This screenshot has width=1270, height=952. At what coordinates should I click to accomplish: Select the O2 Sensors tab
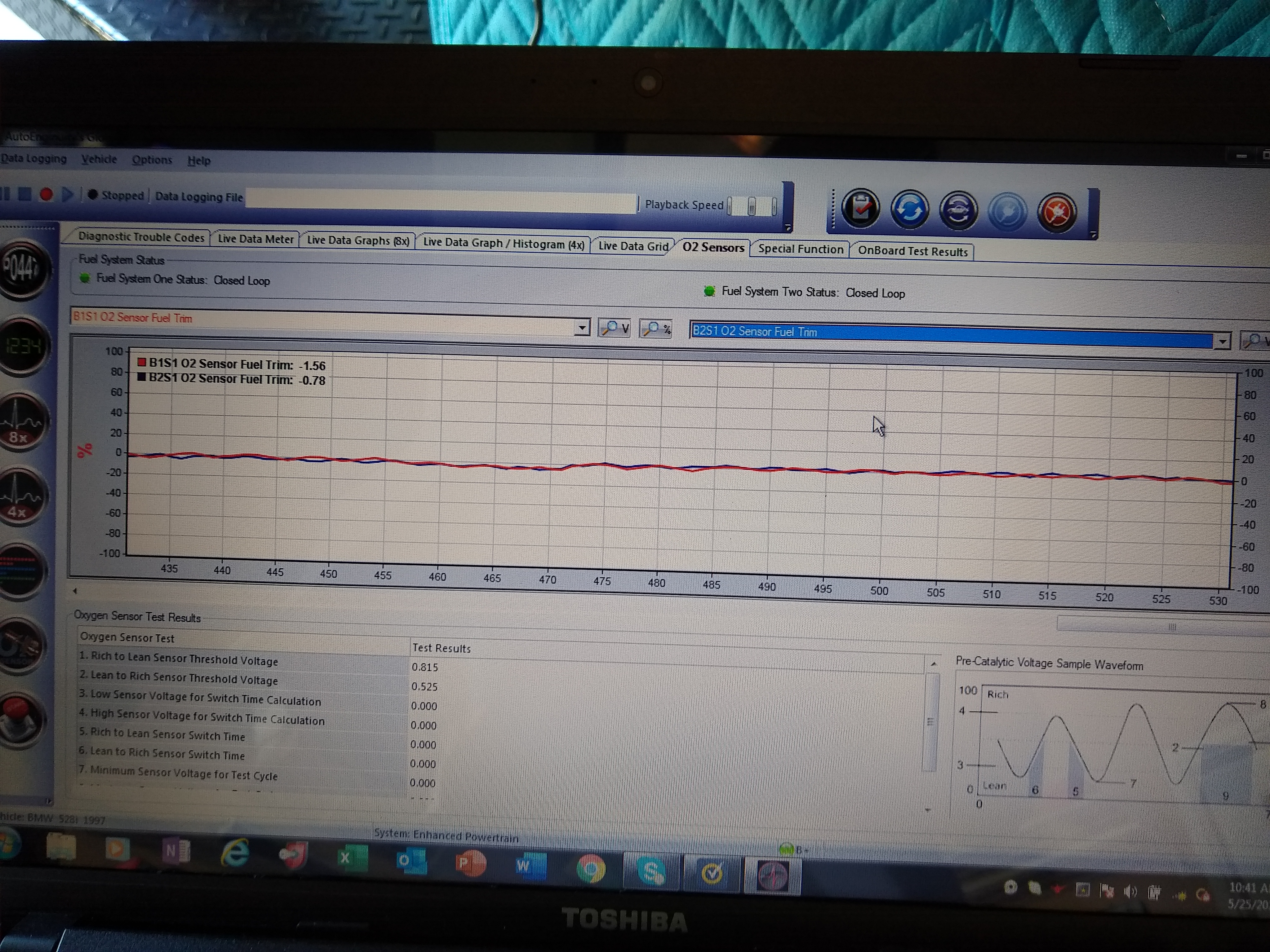coord(713,247)
